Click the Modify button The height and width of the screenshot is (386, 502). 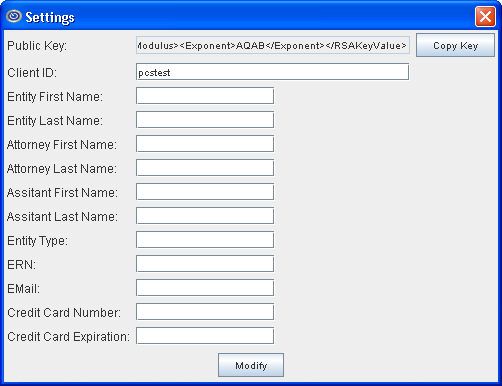251,365
